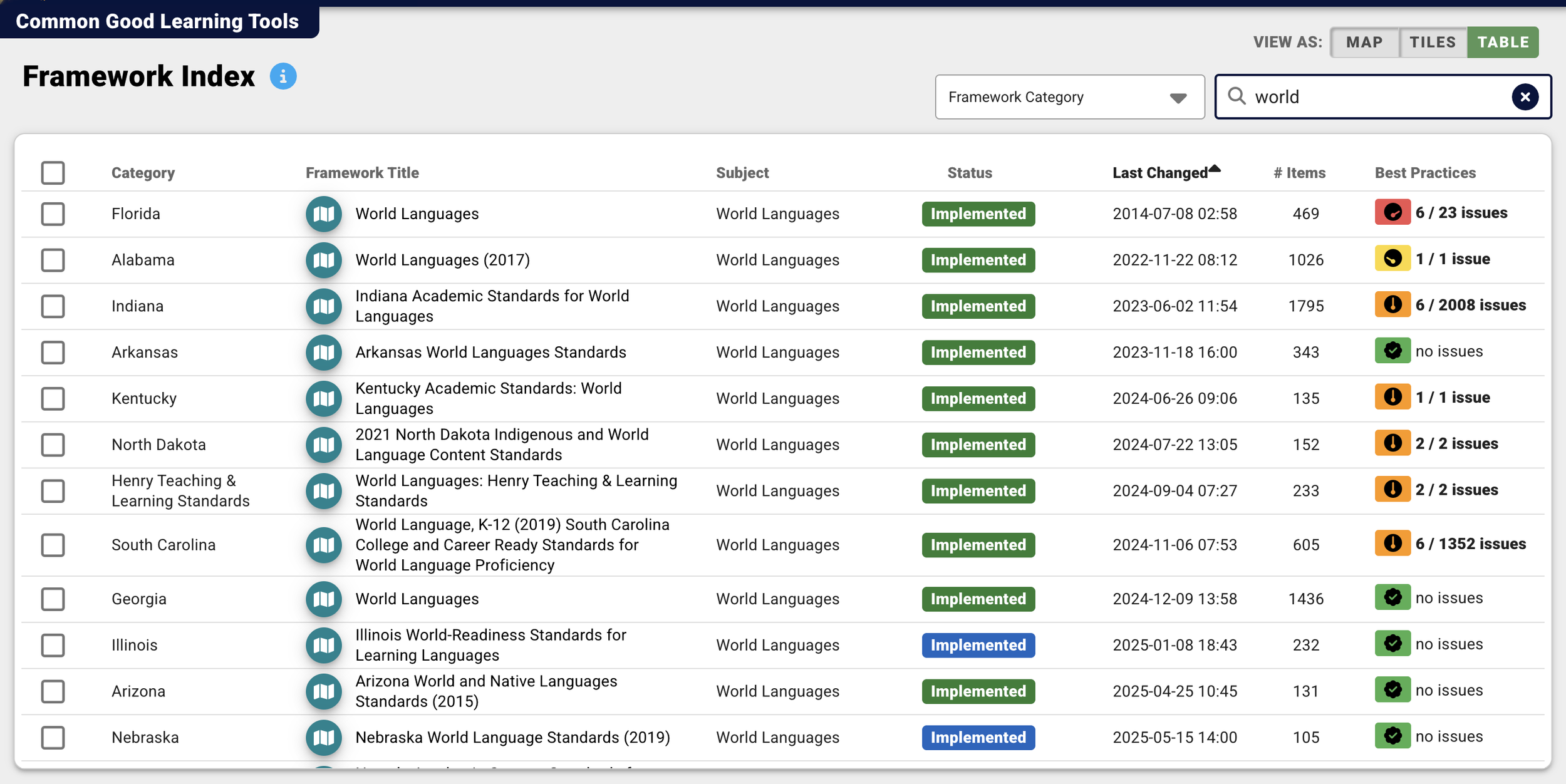The image size is (1566, 784).
Task: Sort by the Status column header
Action: [x=969, y=173]
